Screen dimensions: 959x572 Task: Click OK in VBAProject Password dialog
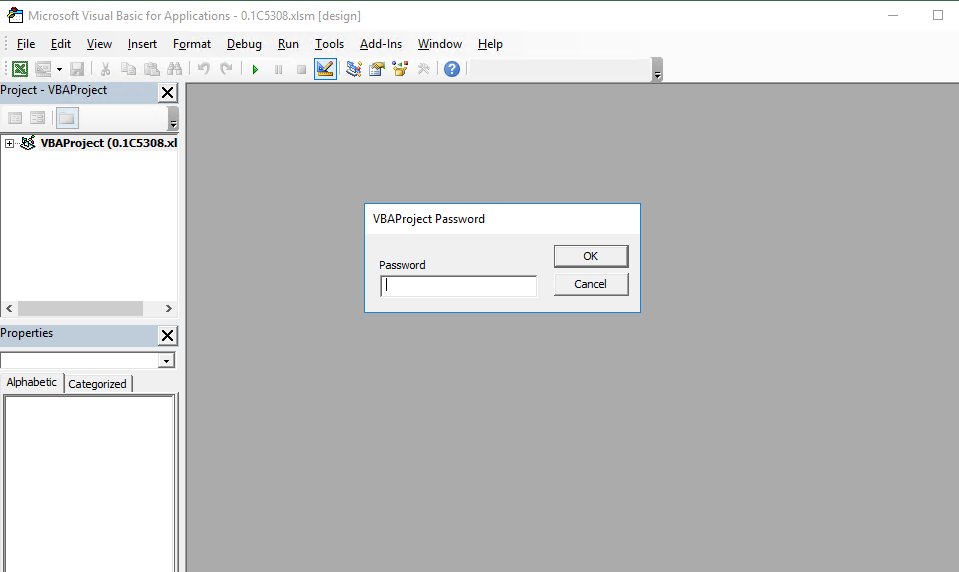click(x=591, y=256)
